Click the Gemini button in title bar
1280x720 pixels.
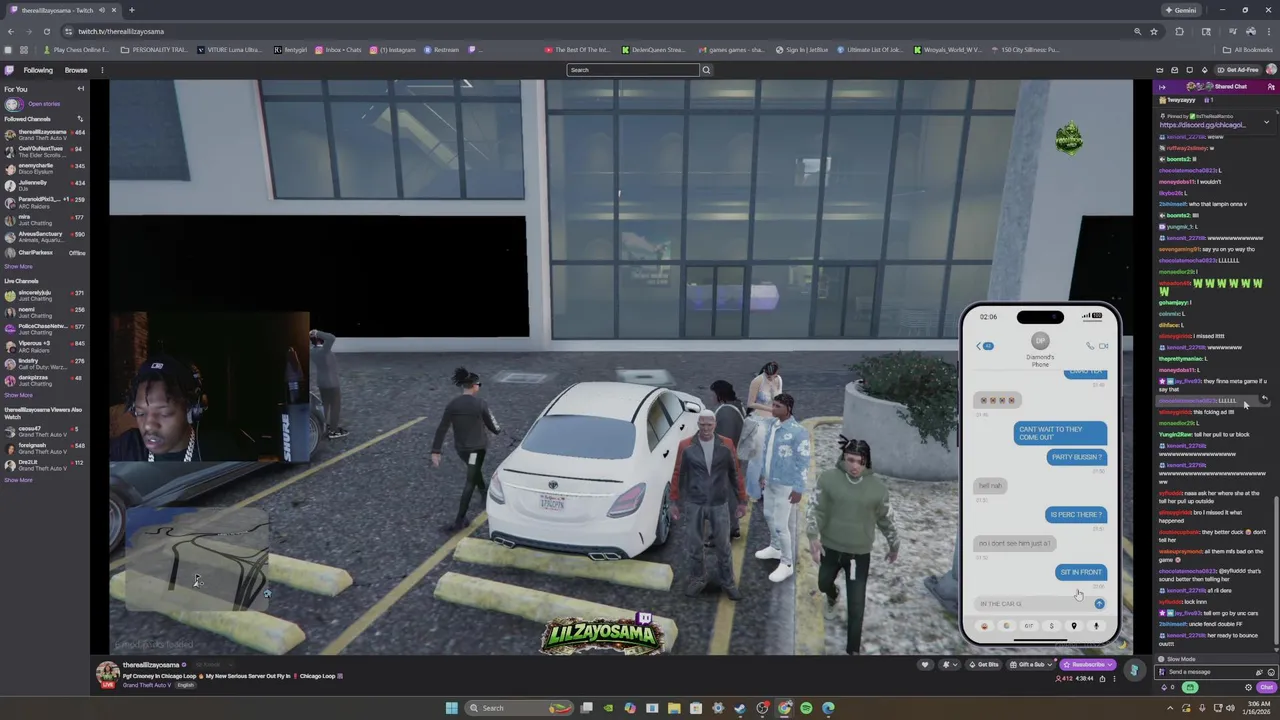1181,10
